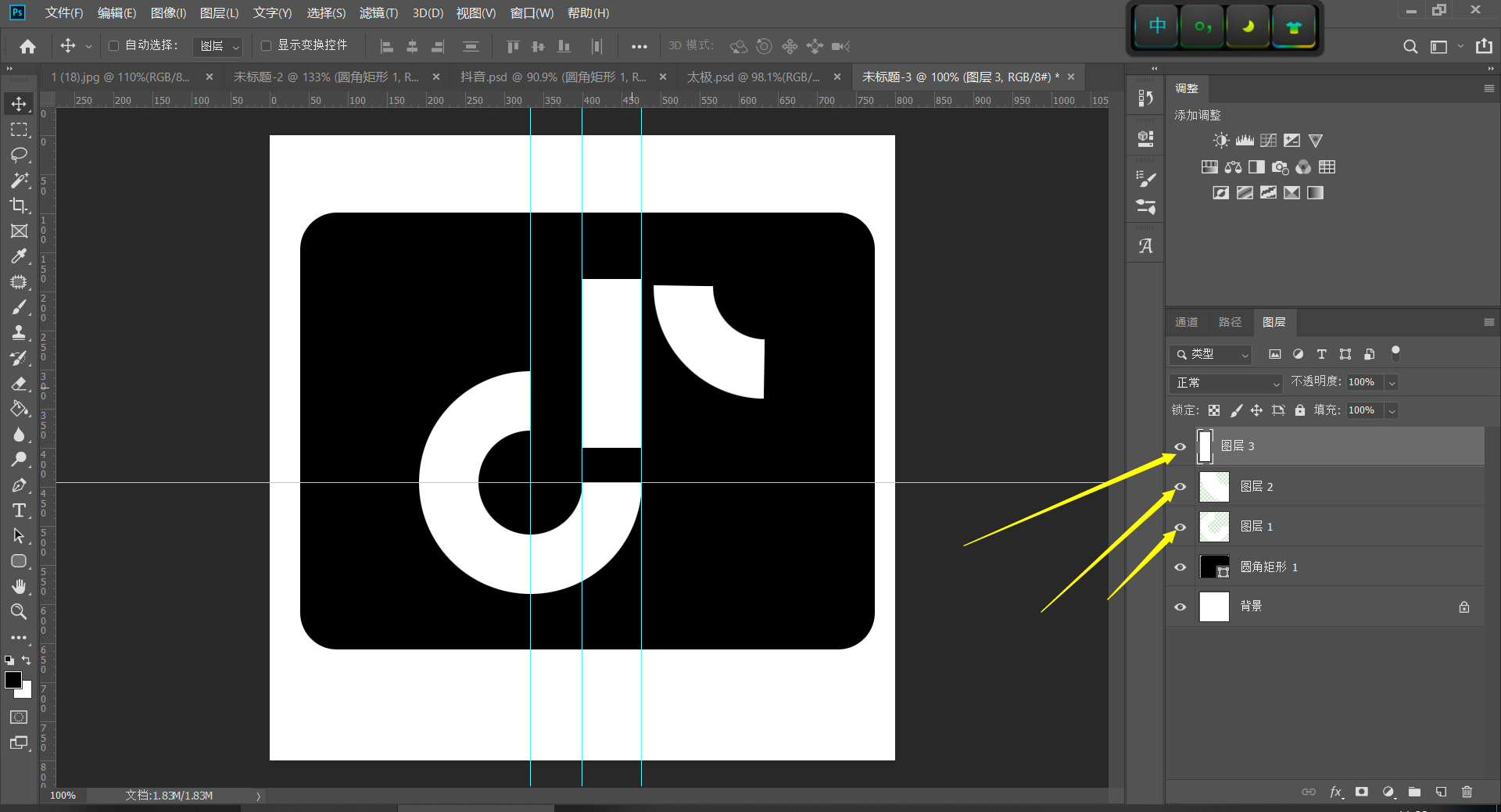Select the Eyedropper tool
The height and width of the screenshot is (812, 1501).
[19, 256]
